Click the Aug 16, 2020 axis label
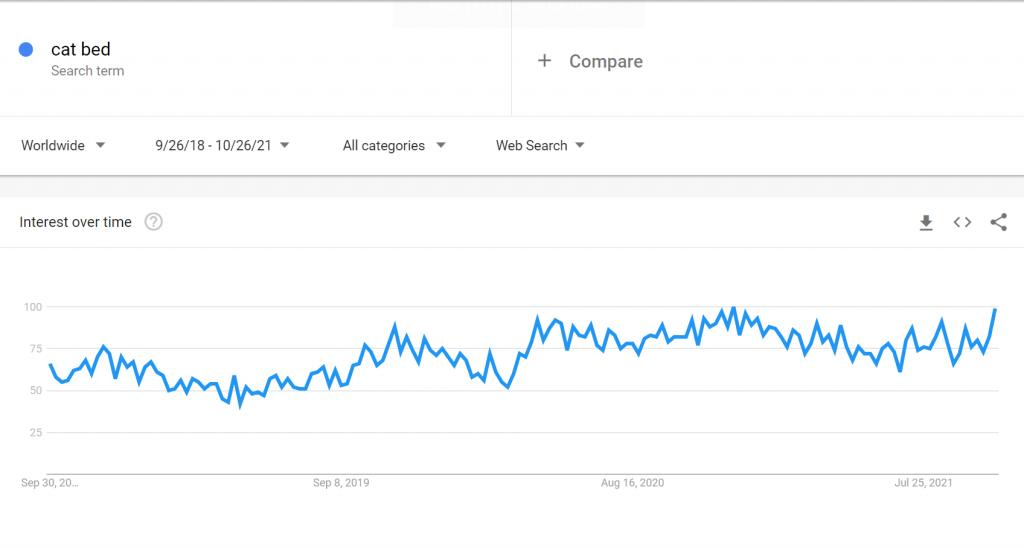This screenshot has width=1024, height=548. [x=632, y=483]
